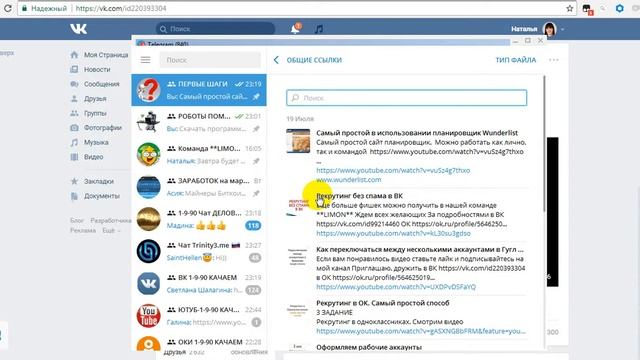Screen dimensions: 640x360
Task: Click the Wunderlist link thumbnail
Action: [298, 141]
